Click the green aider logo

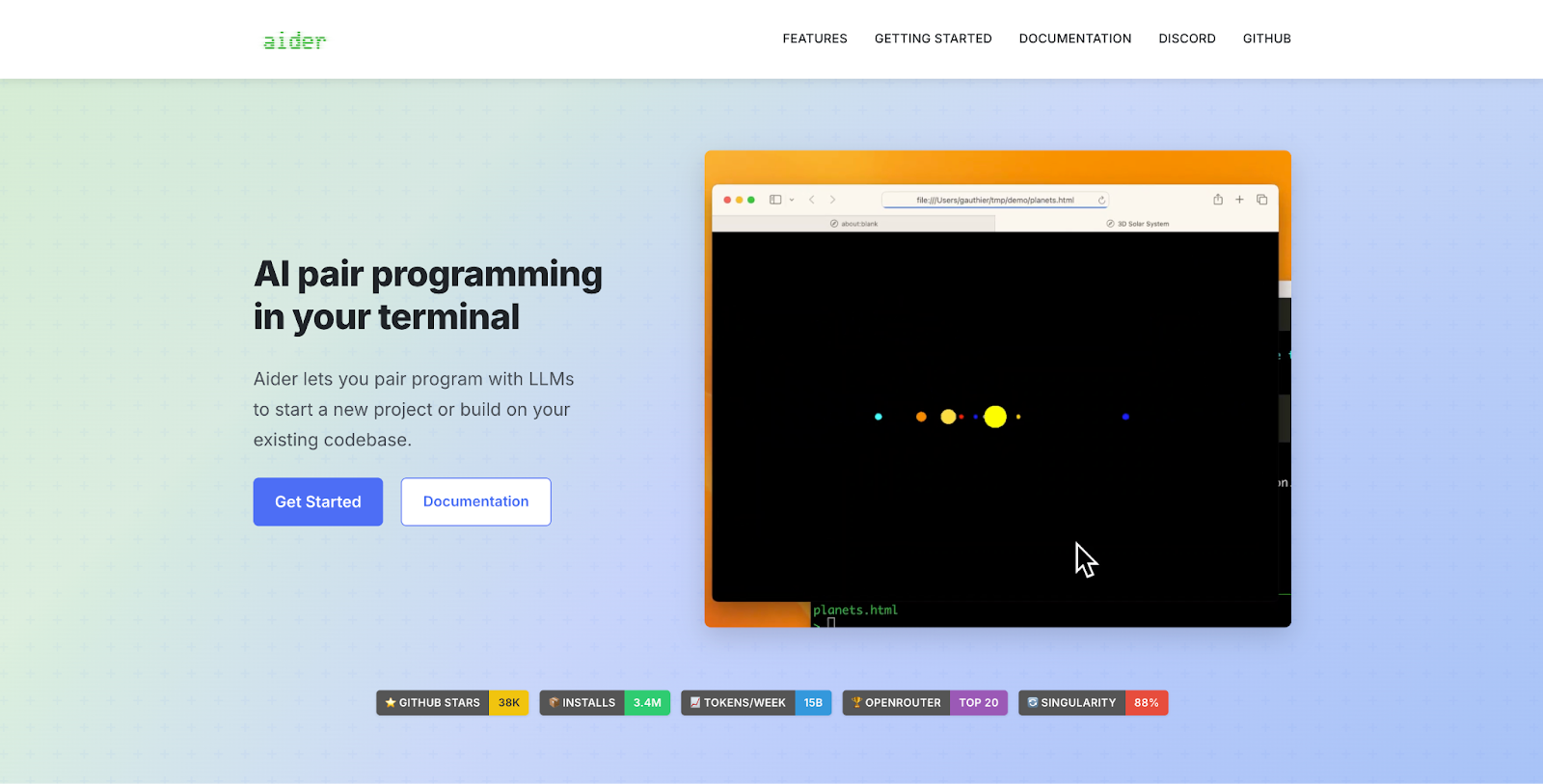[x=295, y=41]
